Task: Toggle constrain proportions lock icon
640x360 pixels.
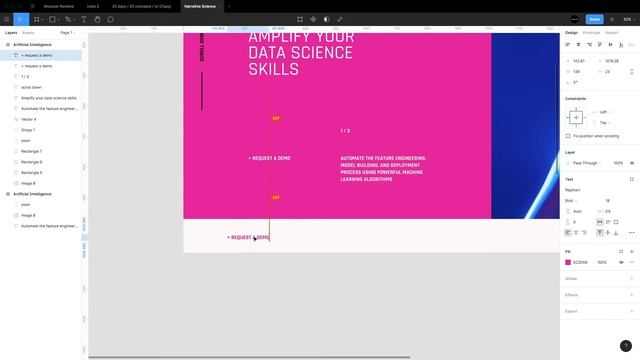Action: (631, 71)
